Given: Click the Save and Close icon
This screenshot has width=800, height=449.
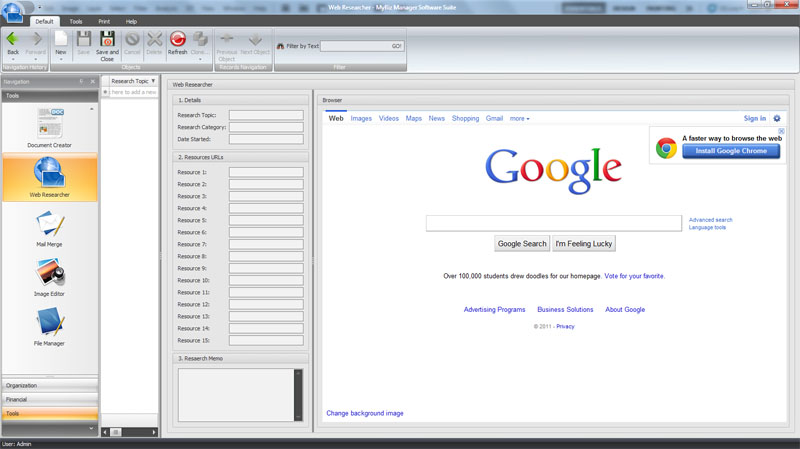Looking at the screenshot, I should click(x=107, y=39).
